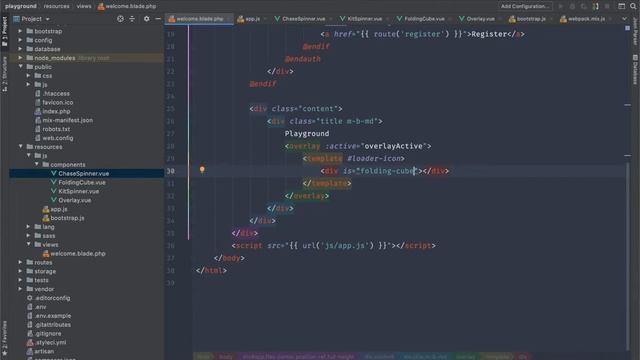
Task: Expand the database folder
Action: tap(20, 49)
